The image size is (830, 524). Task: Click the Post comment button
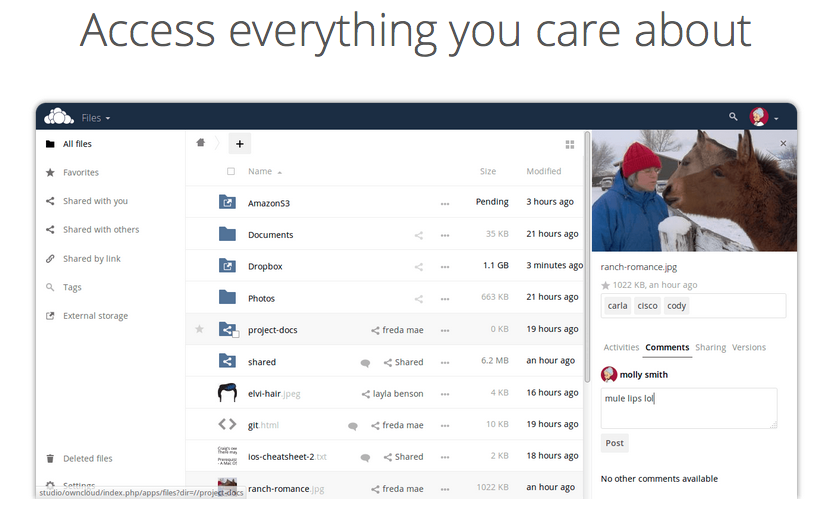pos(615,442)
